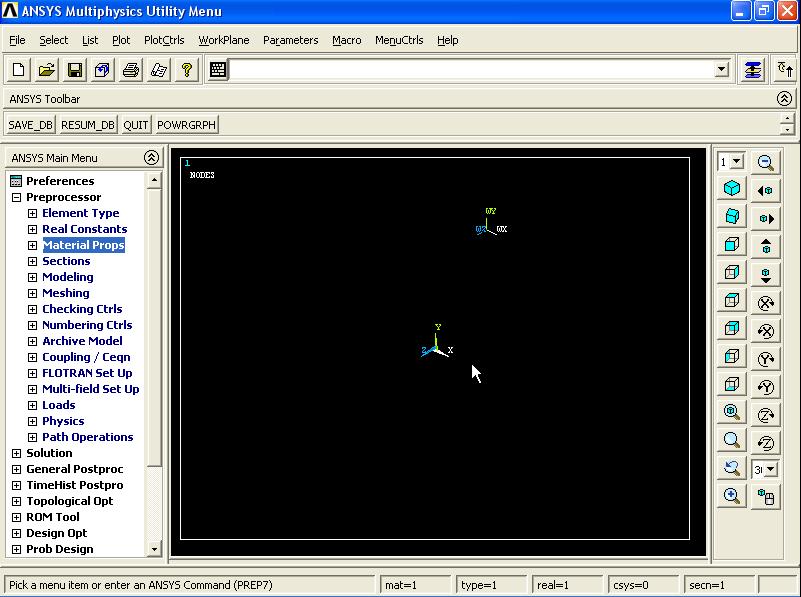The width and height of the screenshot is (801, 597).
Task: Open the PlotCtrls menu
Action: pos(164,40)
